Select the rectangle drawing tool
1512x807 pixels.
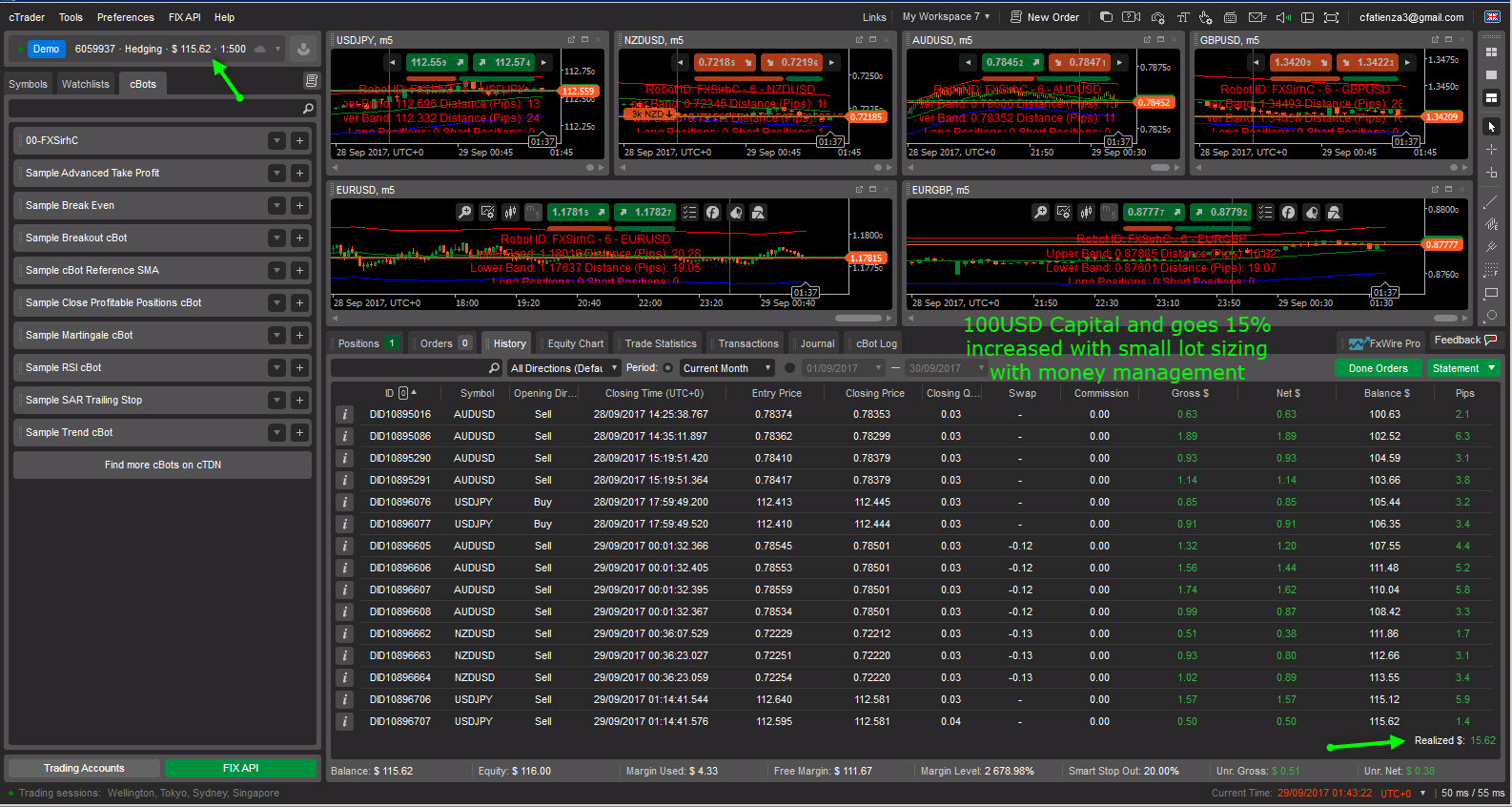pyautogui.click(x=1491, y=294)
